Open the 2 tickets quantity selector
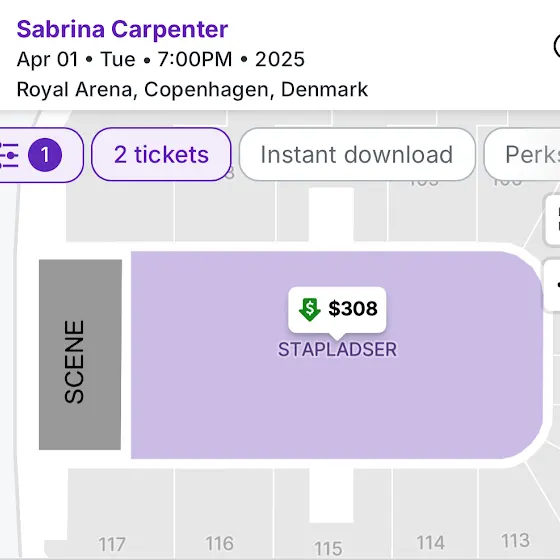Screen dimensions: 560x560 click(x=161, y=155)
